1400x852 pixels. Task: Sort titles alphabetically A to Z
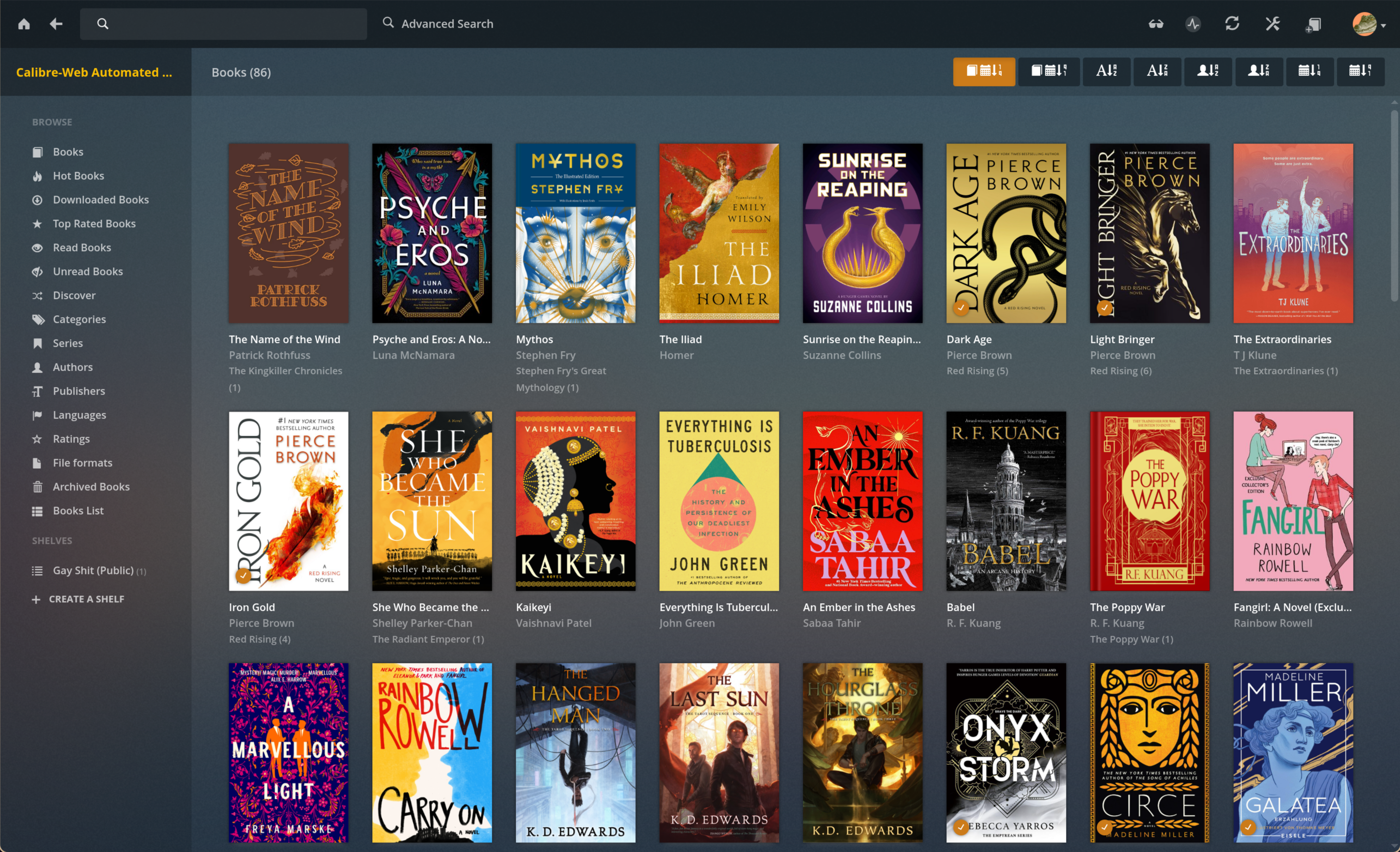click(x=1106, y=71)
